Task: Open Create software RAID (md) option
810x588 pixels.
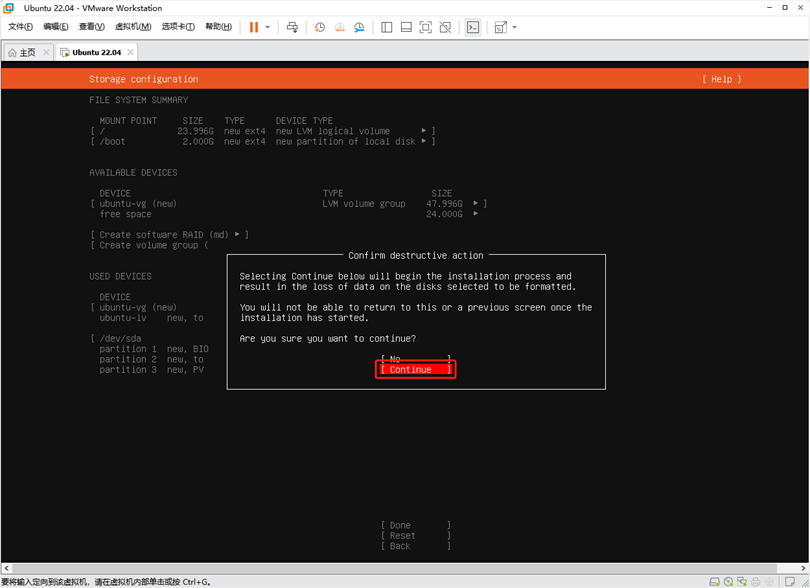Action: (x=169, y=235)
